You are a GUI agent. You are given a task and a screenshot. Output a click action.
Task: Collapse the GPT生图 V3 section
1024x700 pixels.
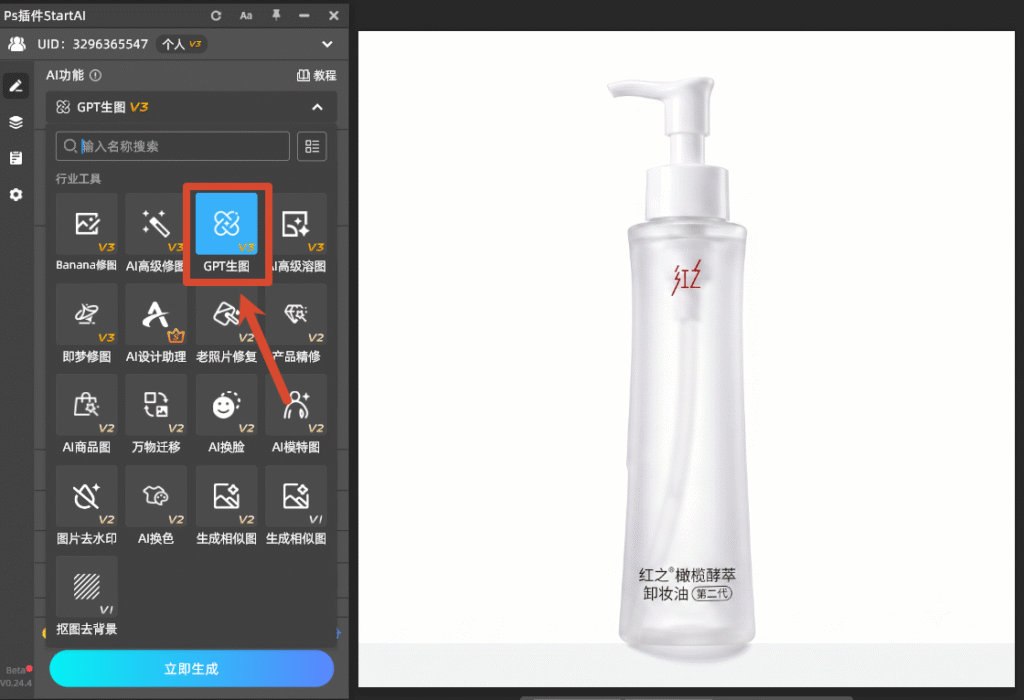(x=317, y=107)
